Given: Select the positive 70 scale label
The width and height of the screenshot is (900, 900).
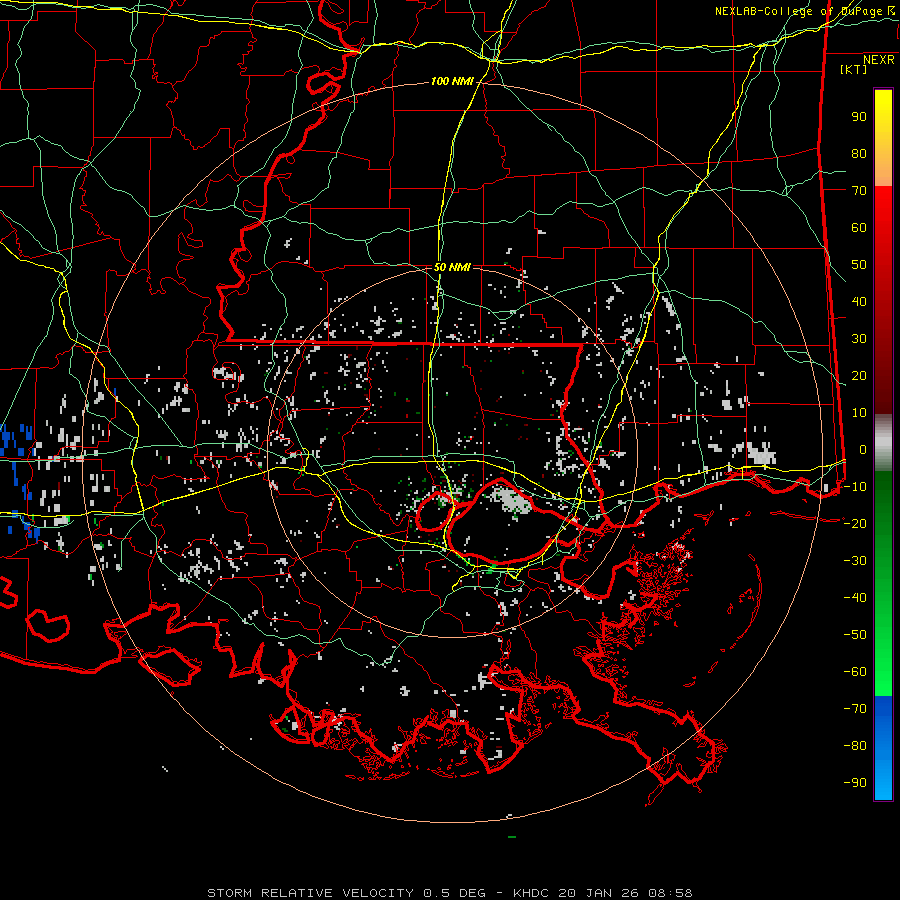Looking at the screenshot, I should [x=859, y=191].
